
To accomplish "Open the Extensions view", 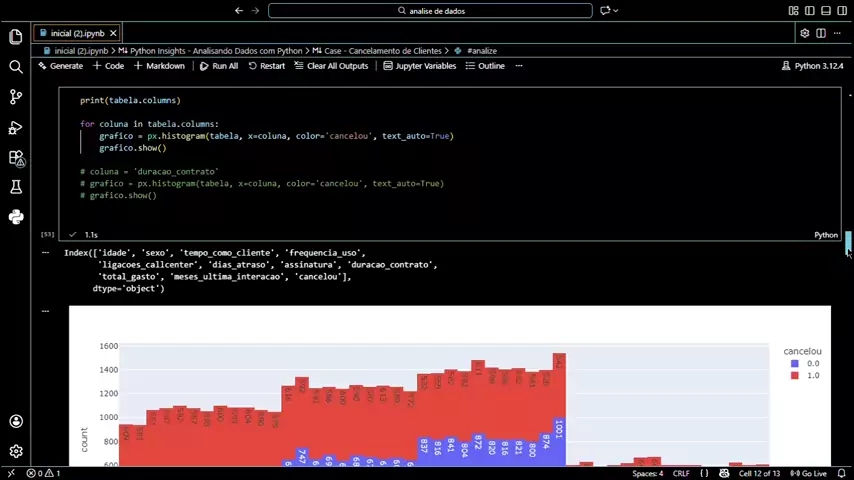I will click(x=16, y=158).
